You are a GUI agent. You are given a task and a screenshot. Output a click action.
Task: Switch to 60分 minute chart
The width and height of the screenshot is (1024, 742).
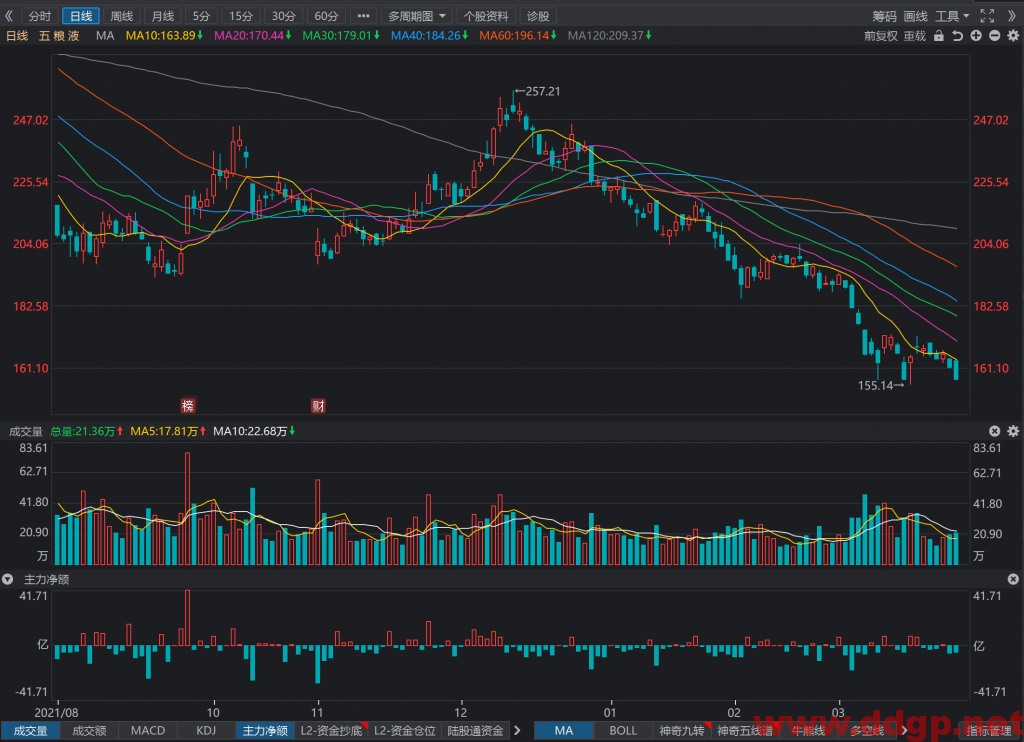[x=326, y=16]
